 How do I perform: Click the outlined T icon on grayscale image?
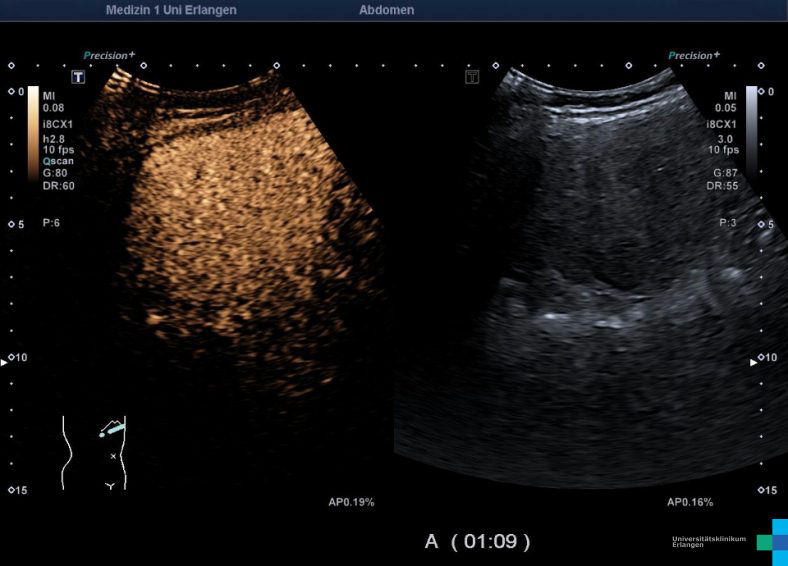click(473, 77)
